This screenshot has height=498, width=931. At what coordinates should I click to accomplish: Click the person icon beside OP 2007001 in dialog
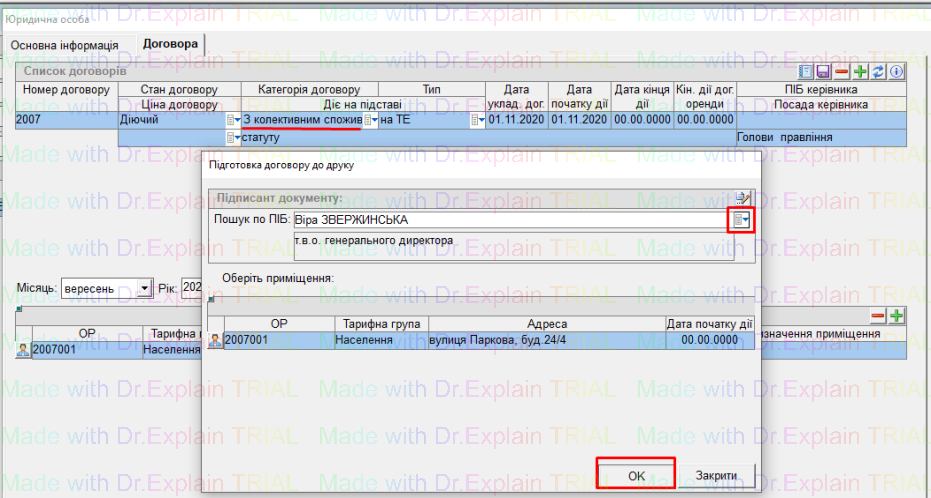click(x=216, y=341)
